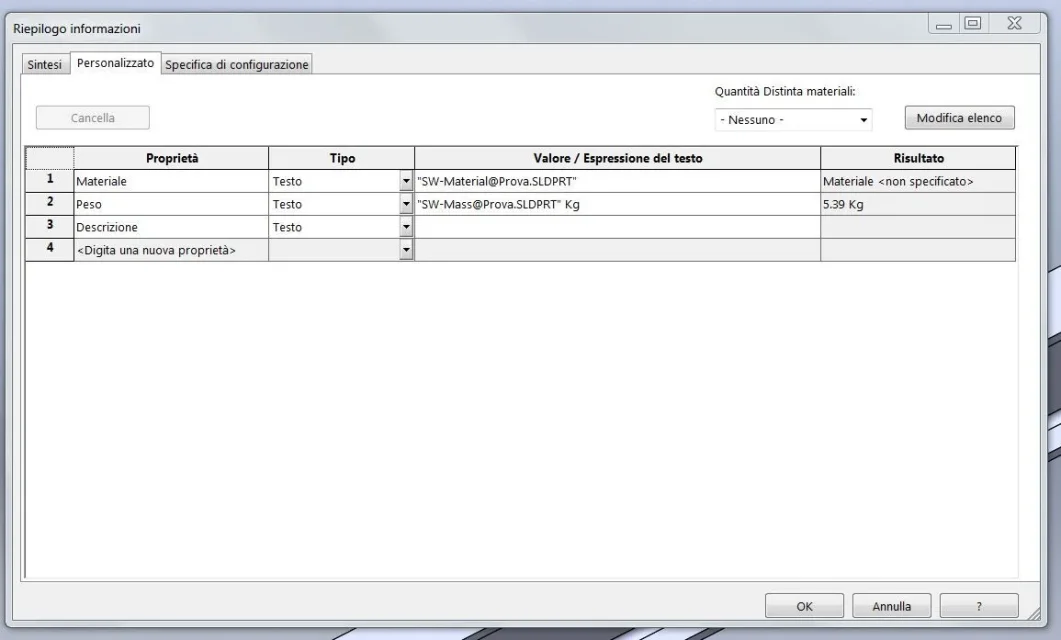Screen dimensions: 1061x640
Task: Select row header number 4
Action: (x=49, y=250)
